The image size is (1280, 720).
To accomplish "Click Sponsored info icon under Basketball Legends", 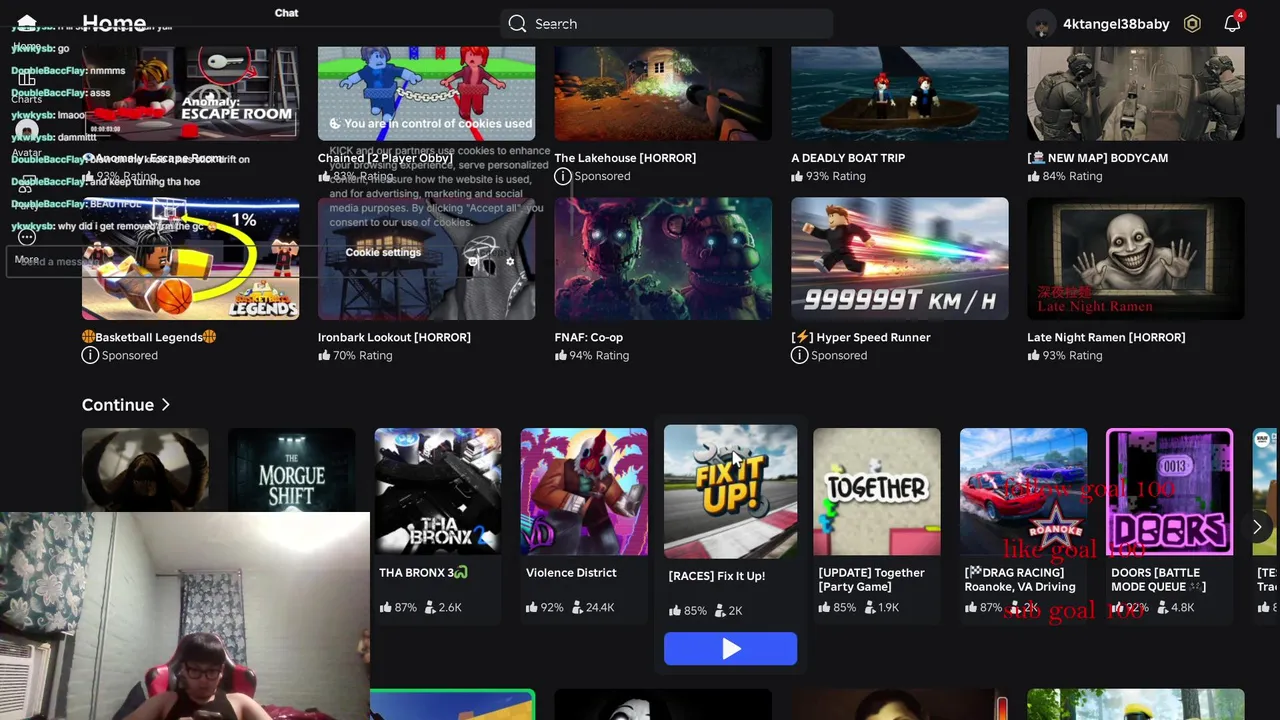I will click(x=90, y=355).
